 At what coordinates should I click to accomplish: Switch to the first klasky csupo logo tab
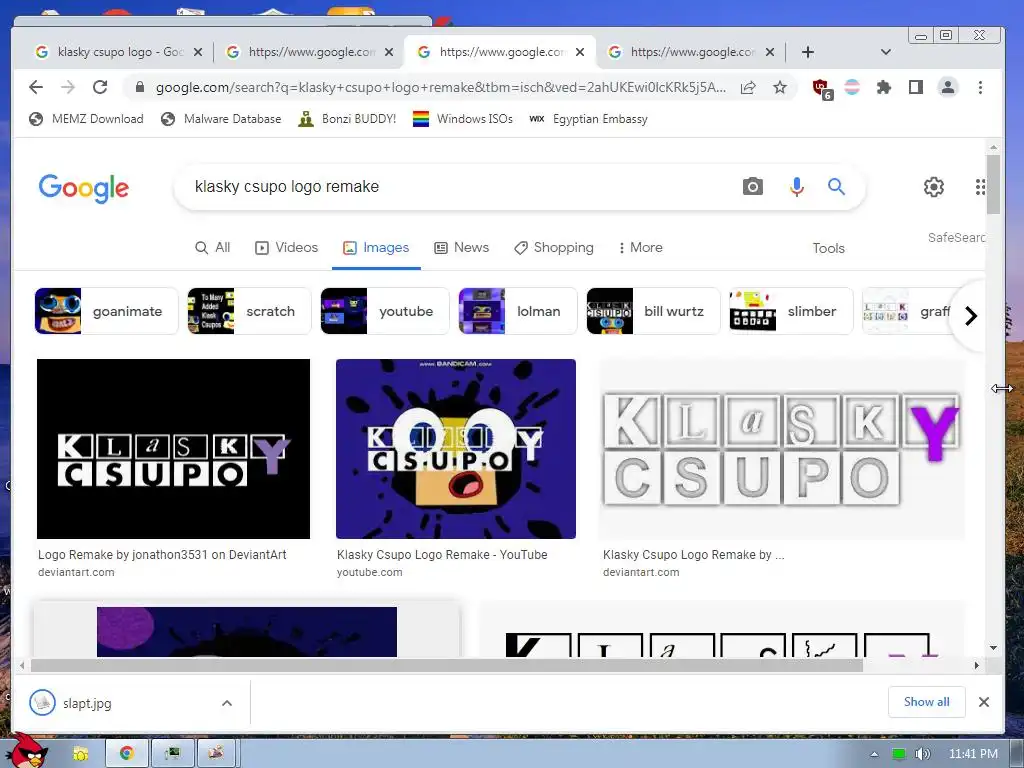point(120,52)
